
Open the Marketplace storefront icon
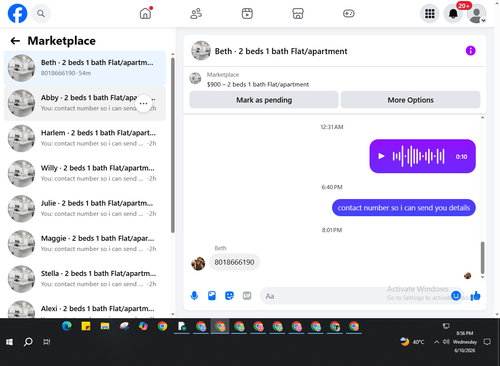click(x=298, y=14)
